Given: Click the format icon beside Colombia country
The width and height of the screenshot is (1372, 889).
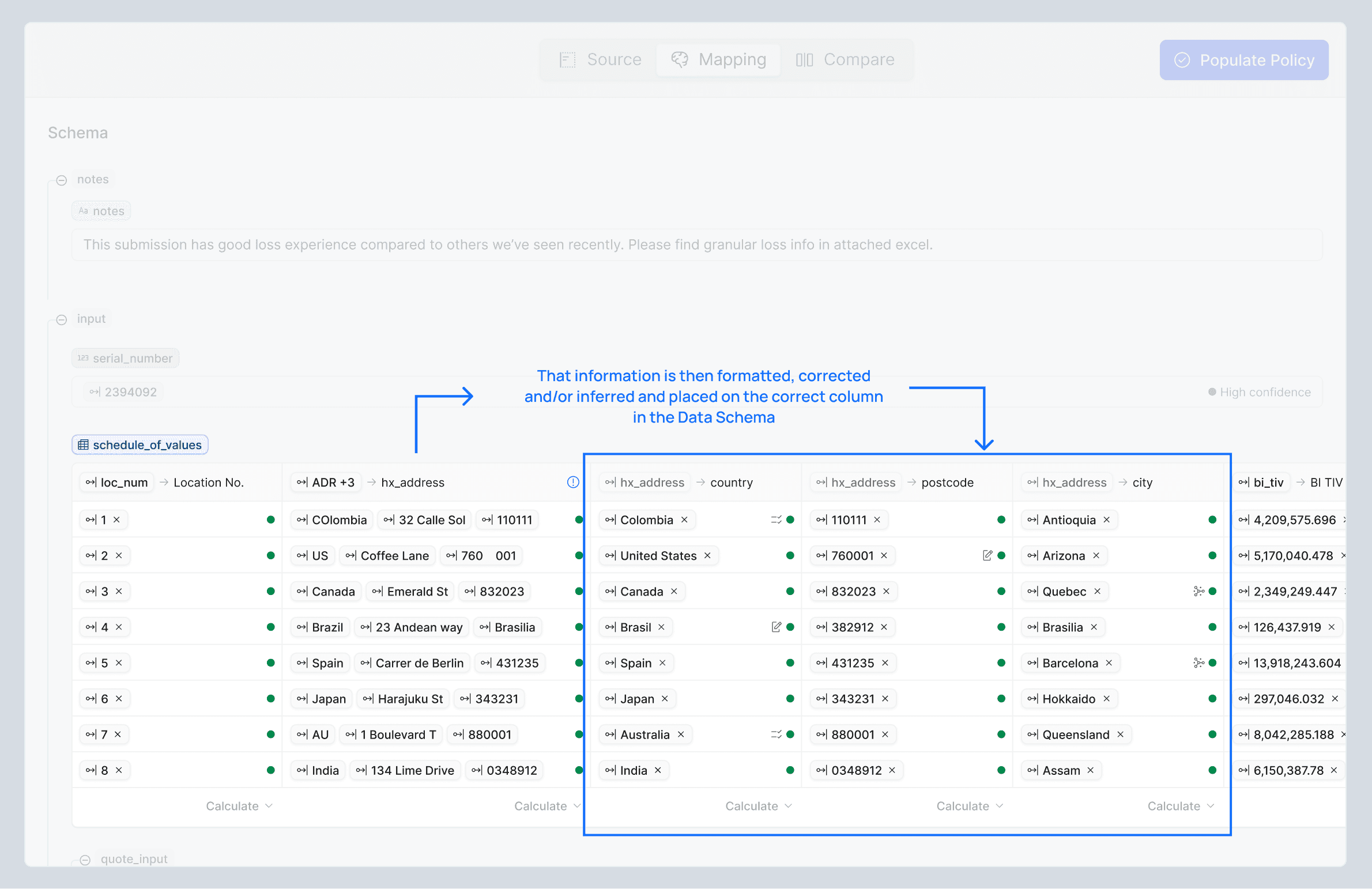Looking at the screenshot, I should (x=776, y=519).
